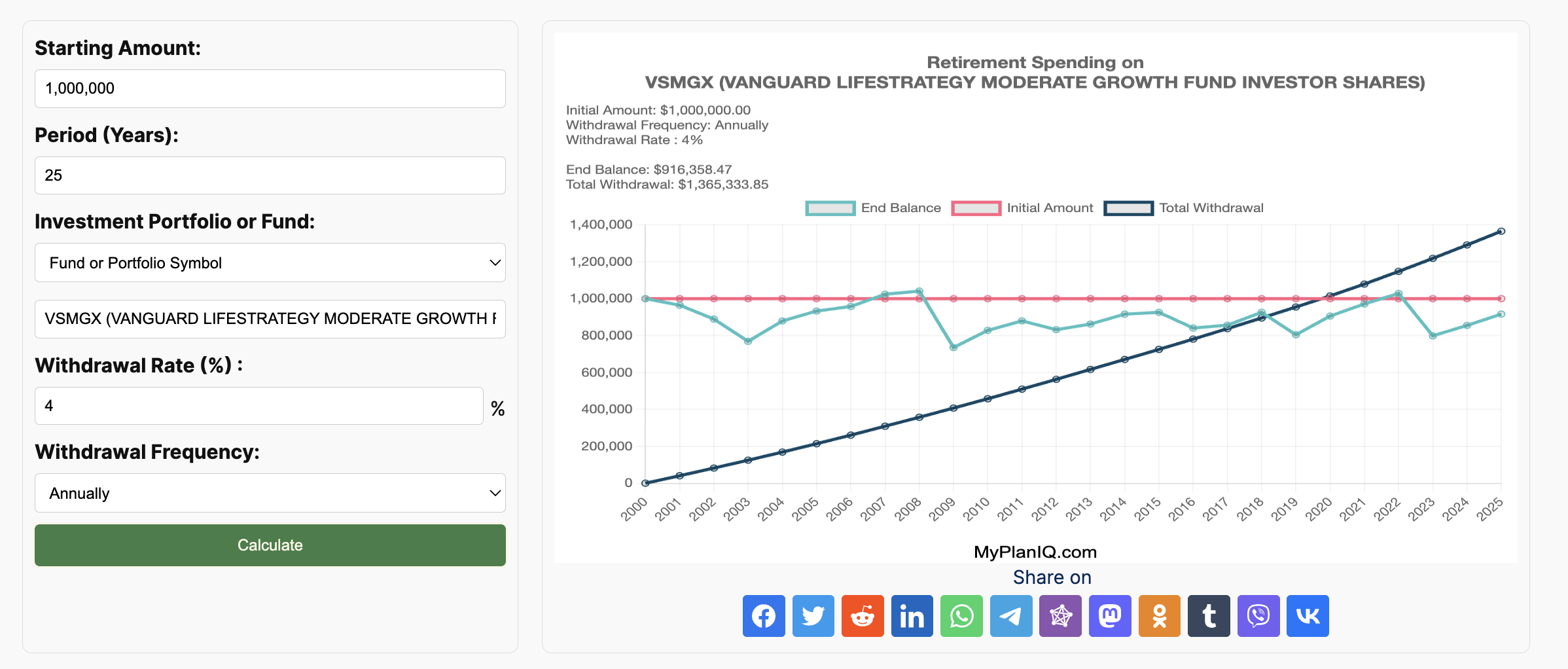Click the navy Total Withdrawal legend color box
Image resolution: width=1568 pixels, height=669 pixels.
(x=1129, y=208)
